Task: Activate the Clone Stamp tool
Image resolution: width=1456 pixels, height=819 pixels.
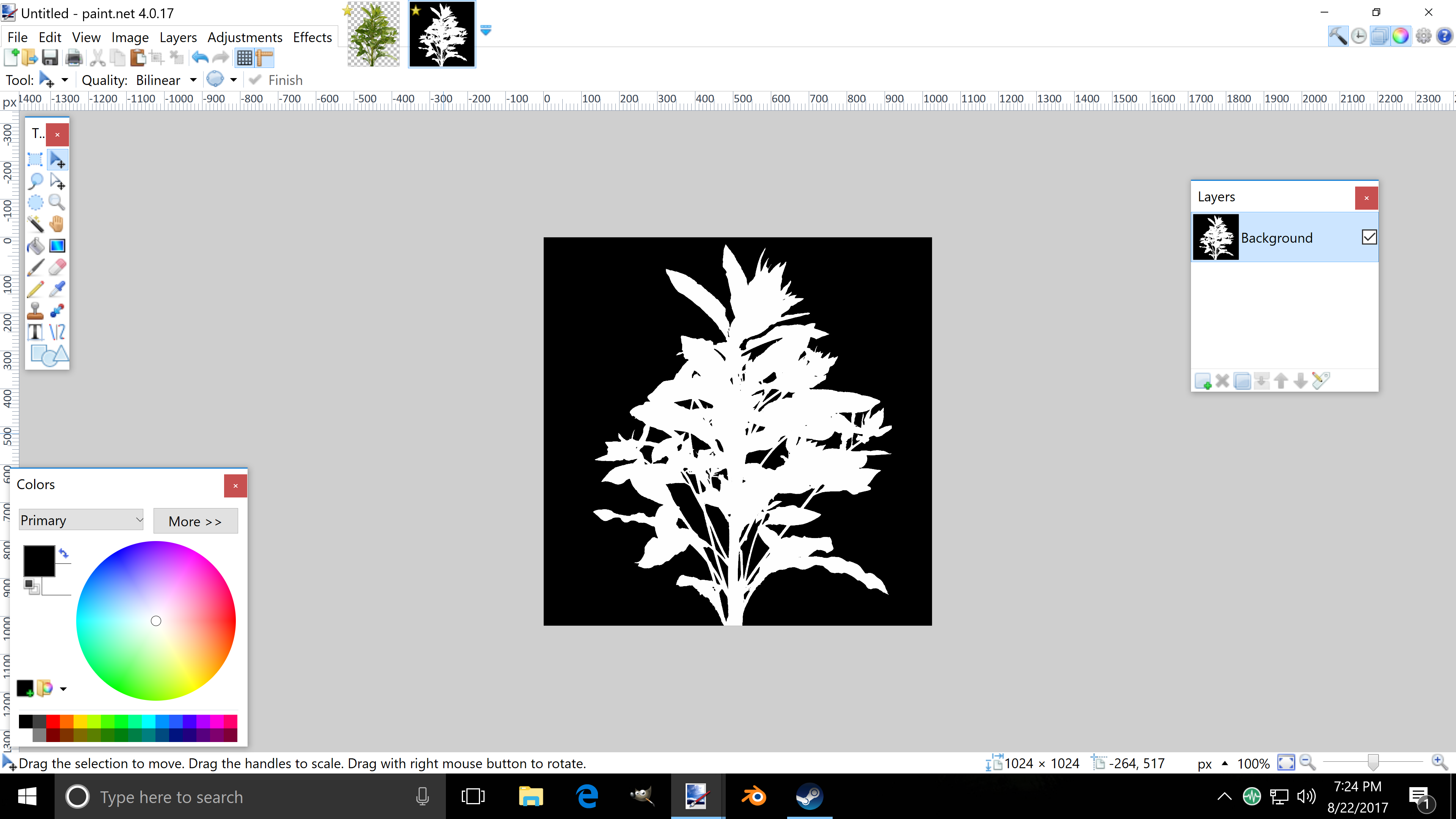Action: [35, 310]
